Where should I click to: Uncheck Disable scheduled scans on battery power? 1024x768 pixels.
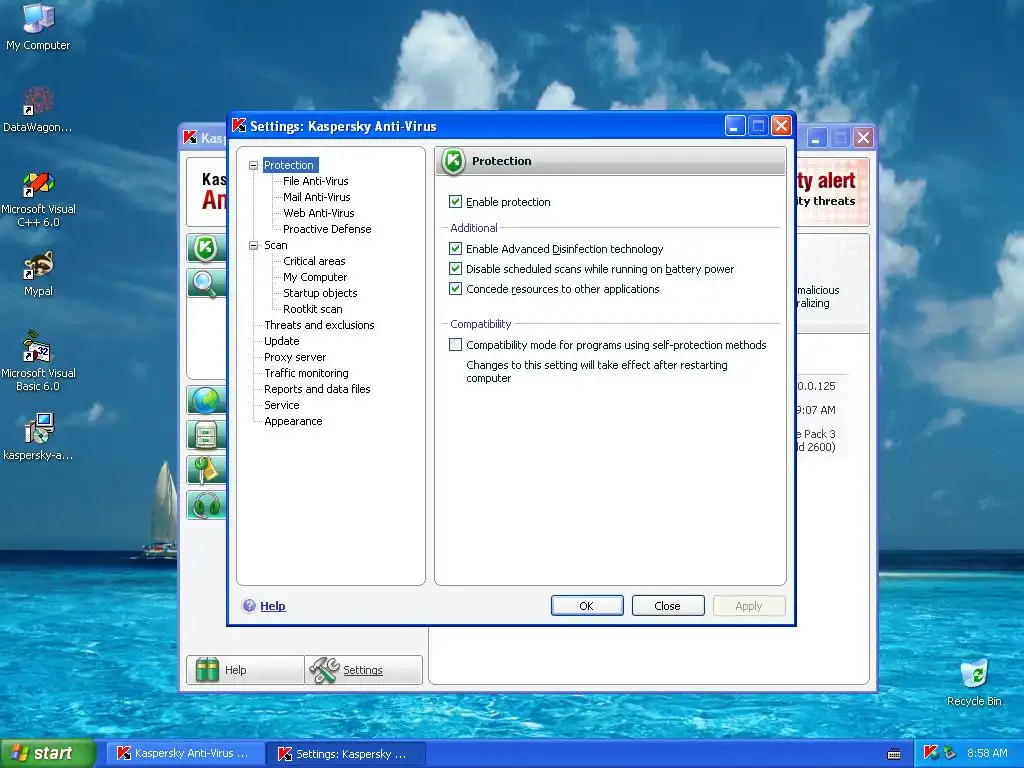coord(455,269)
